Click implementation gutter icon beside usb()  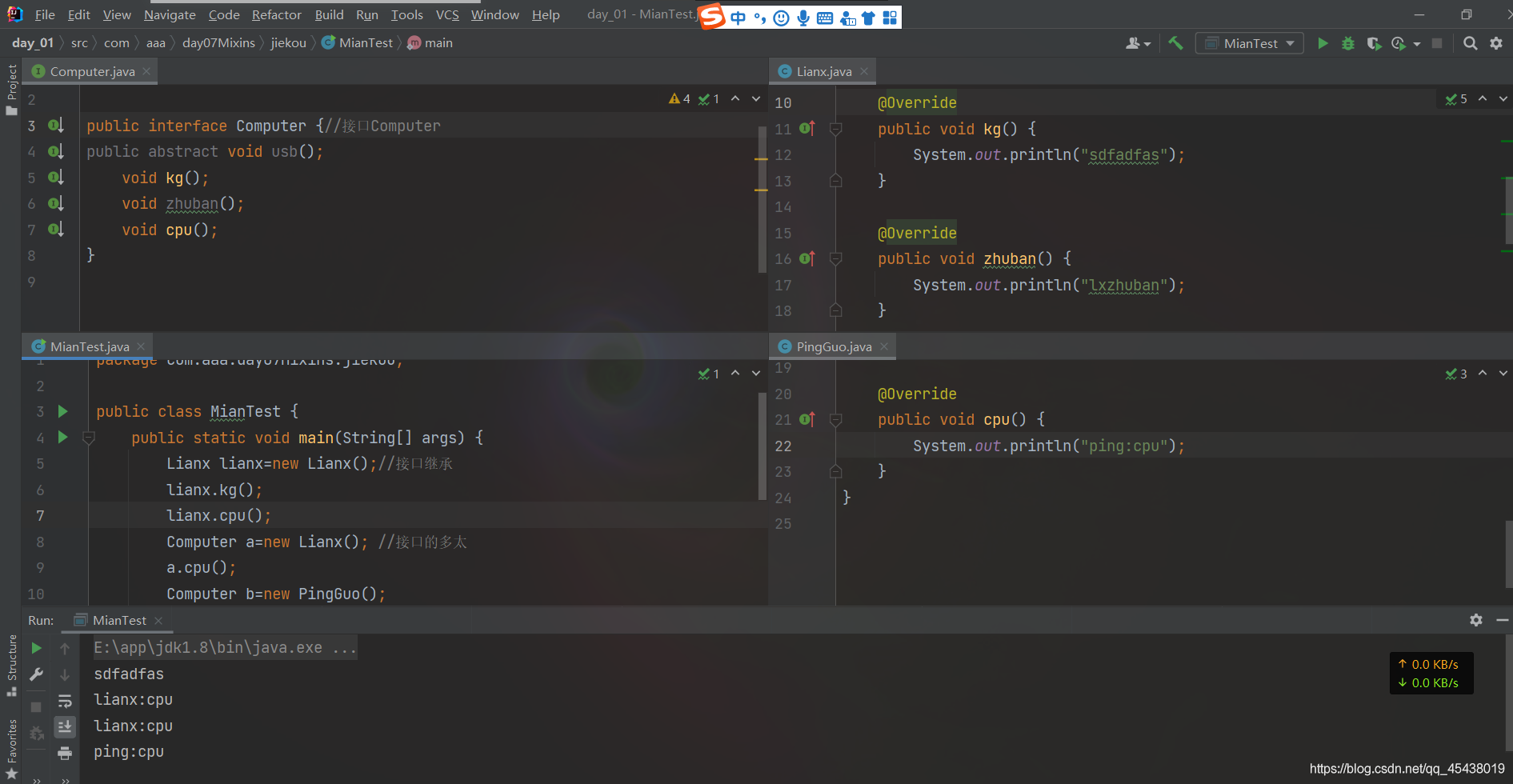[x=55, y=151]
